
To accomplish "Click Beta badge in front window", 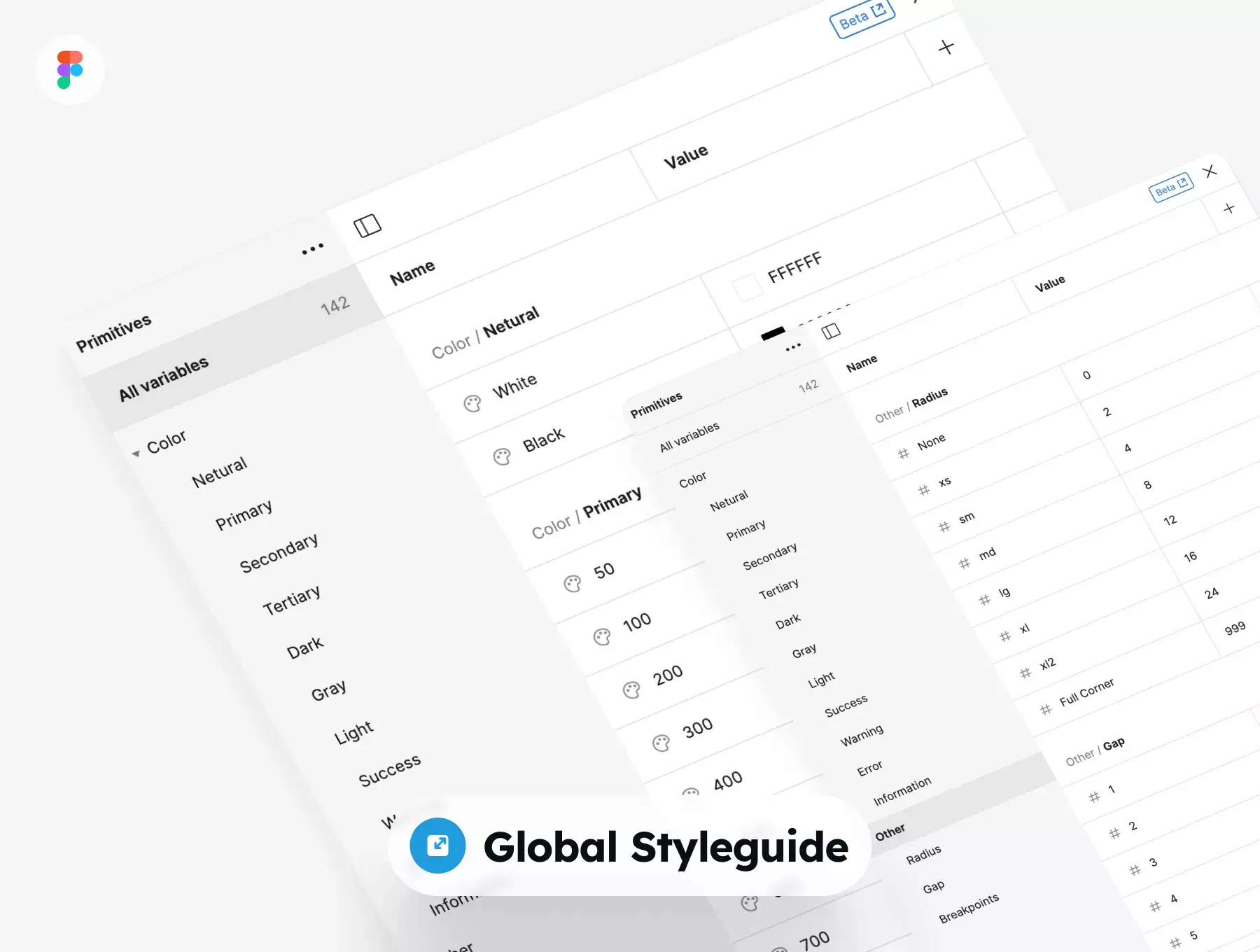I will click(1171, 187).
